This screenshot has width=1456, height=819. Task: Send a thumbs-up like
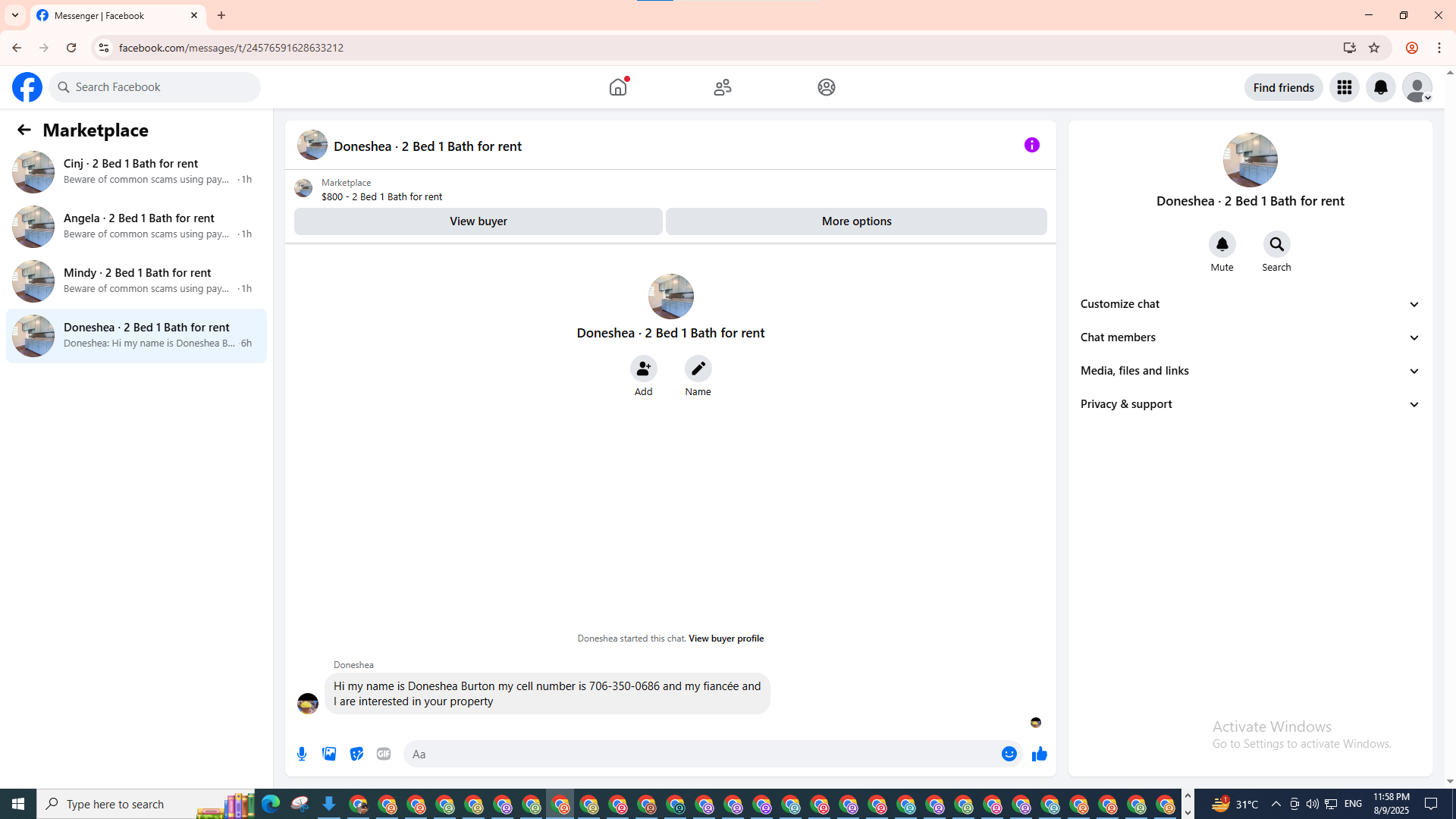1039,754
